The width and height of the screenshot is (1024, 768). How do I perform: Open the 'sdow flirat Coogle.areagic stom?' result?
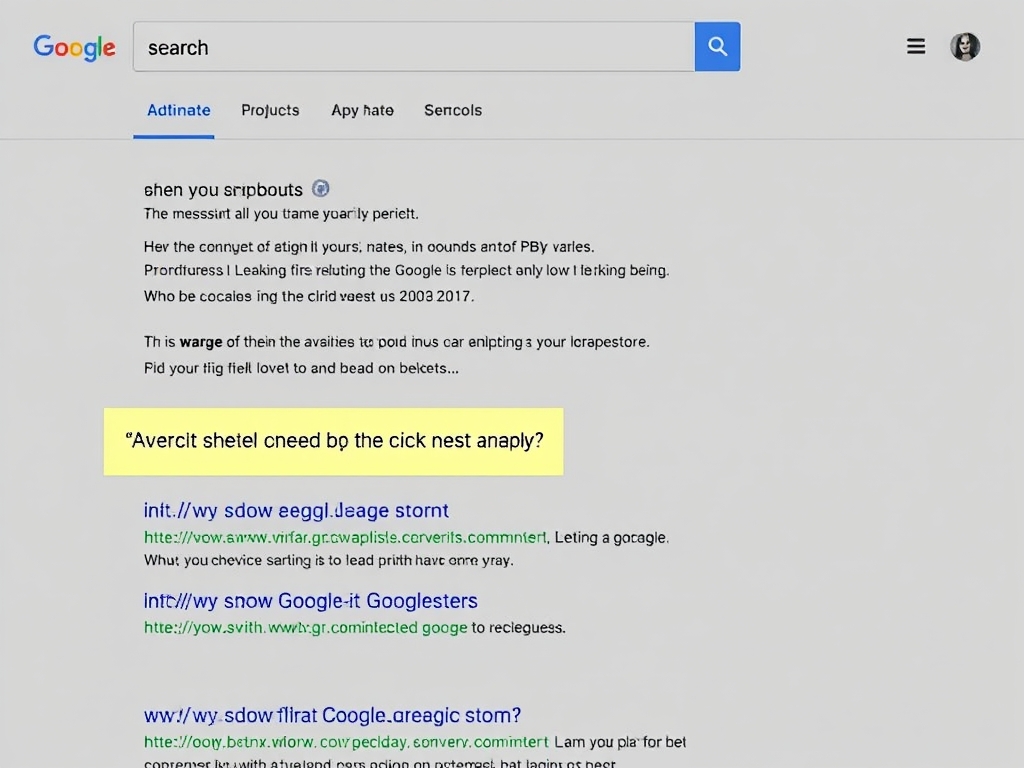[333, 716]
